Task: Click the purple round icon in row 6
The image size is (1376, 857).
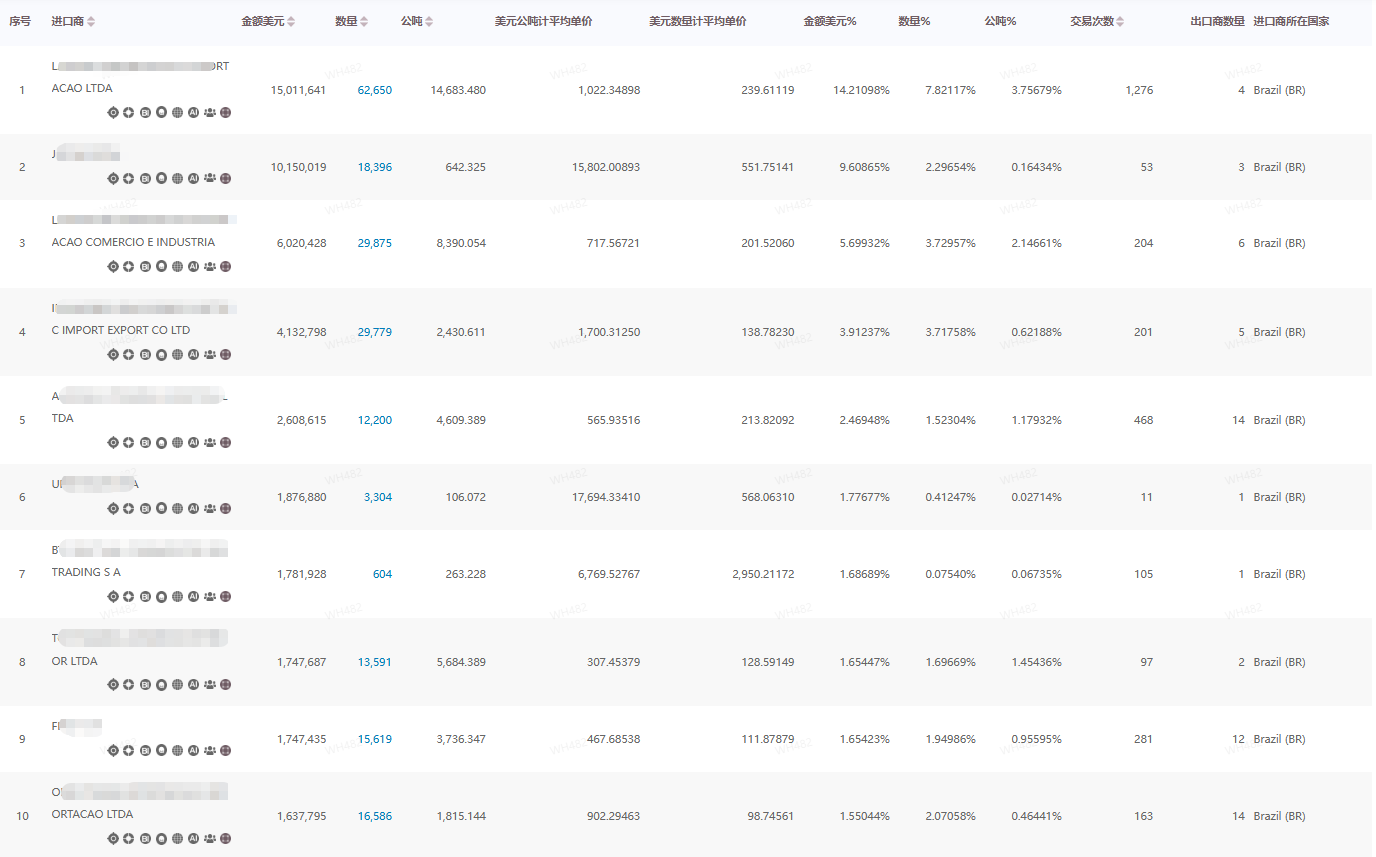Action: coord(225,508)
